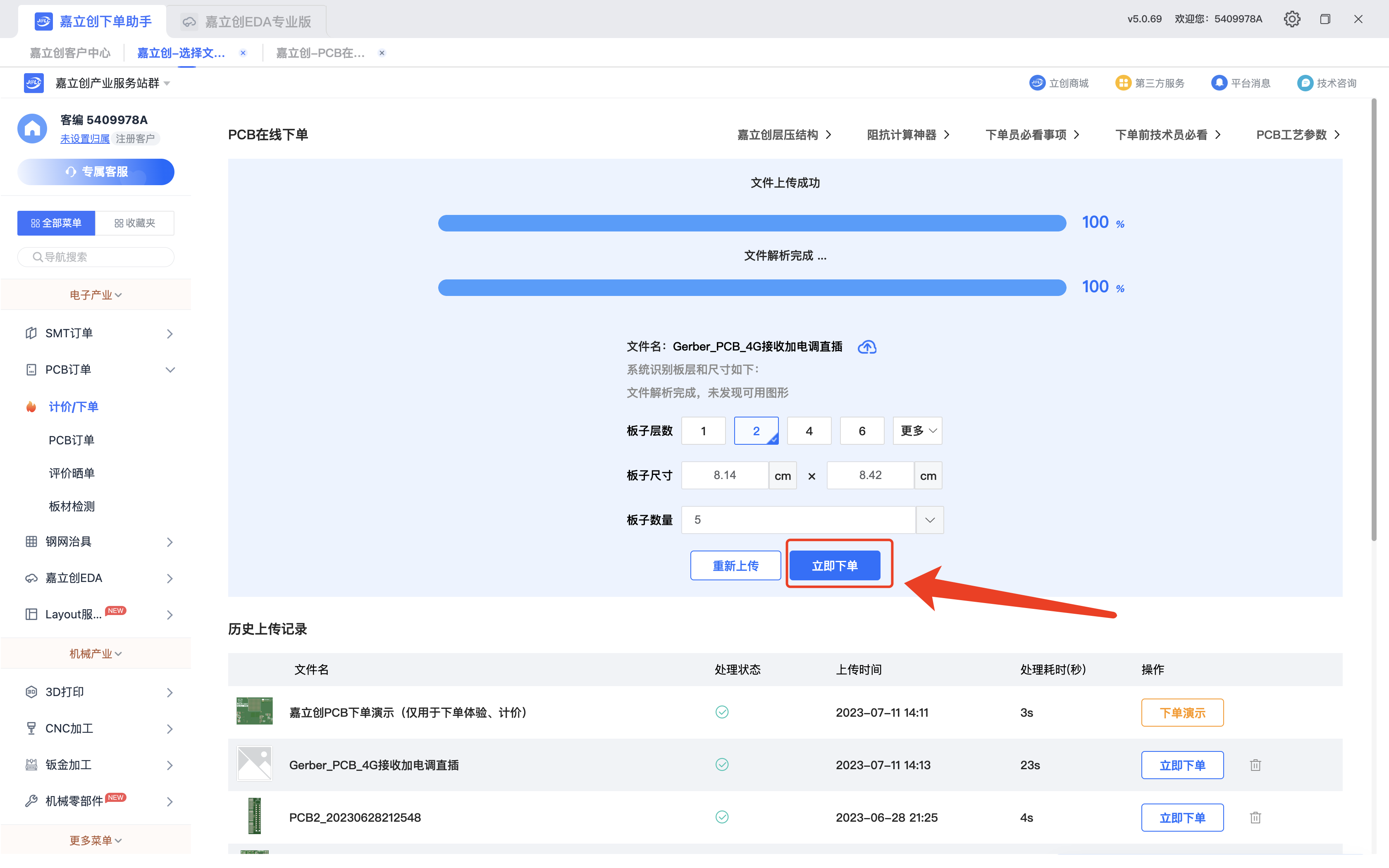Screen dimensions: 1389x868
Task: Select 计价/下单 in sidebar menu
Action: coord(74,406)
